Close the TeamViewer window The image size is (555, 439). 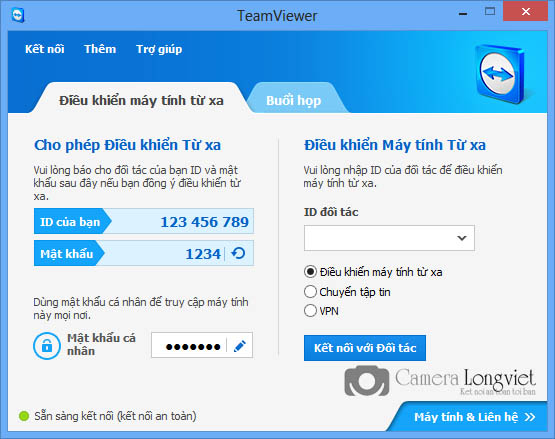tap(526, 11)
